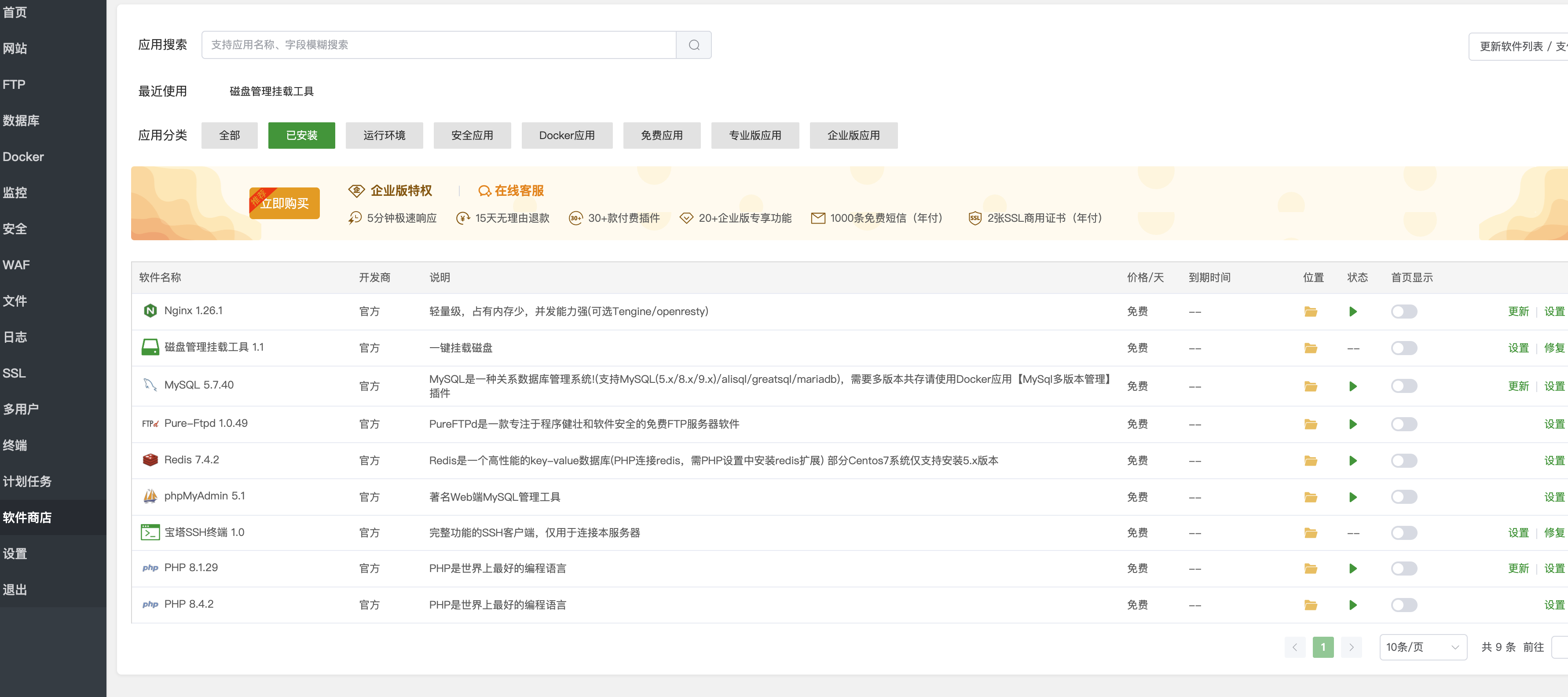Select the 全部 category tab
1568x697 pixels.
(x=230, y=135)
